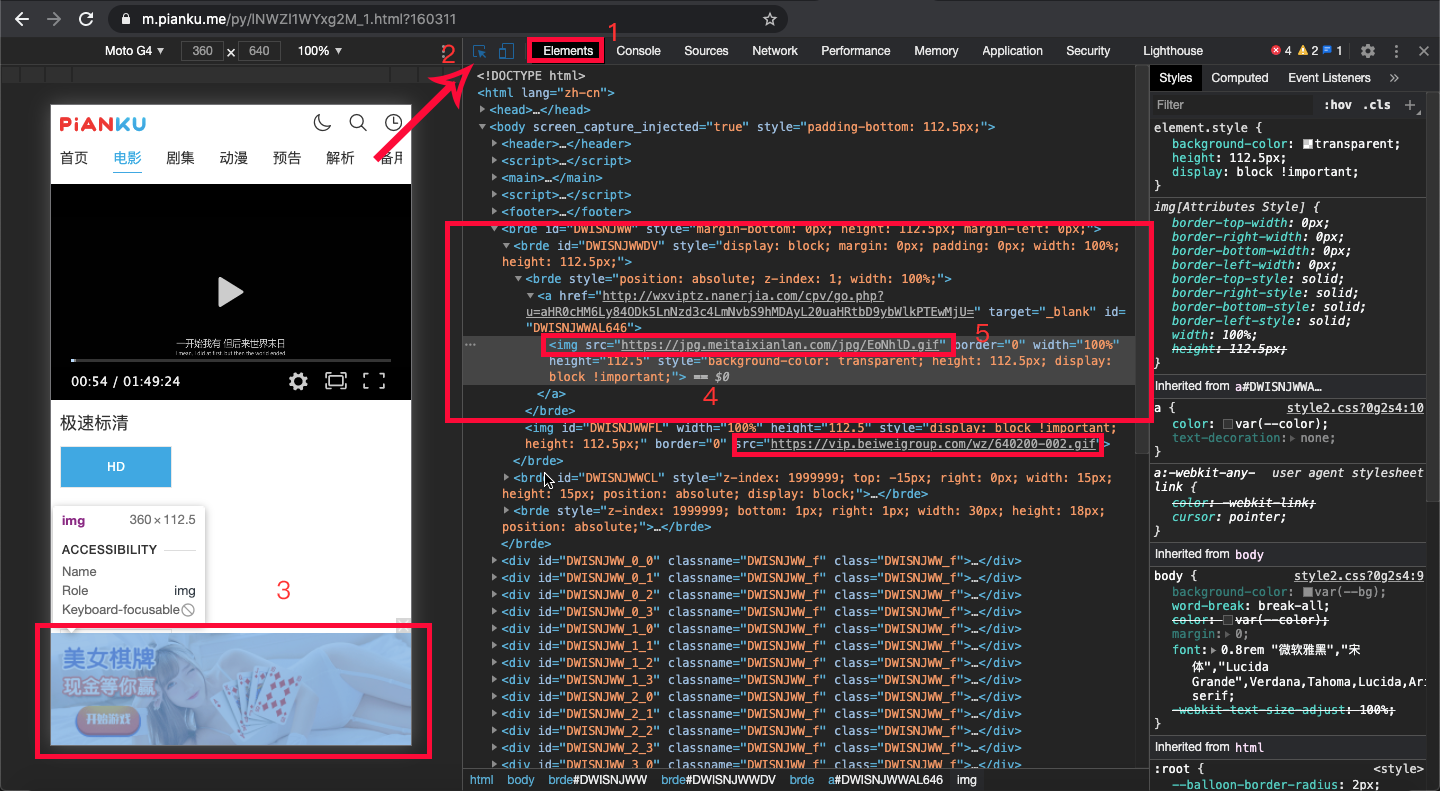Open the site search magnifier icon
Screen dimensions: 1440x791
[x=358, y=123]
